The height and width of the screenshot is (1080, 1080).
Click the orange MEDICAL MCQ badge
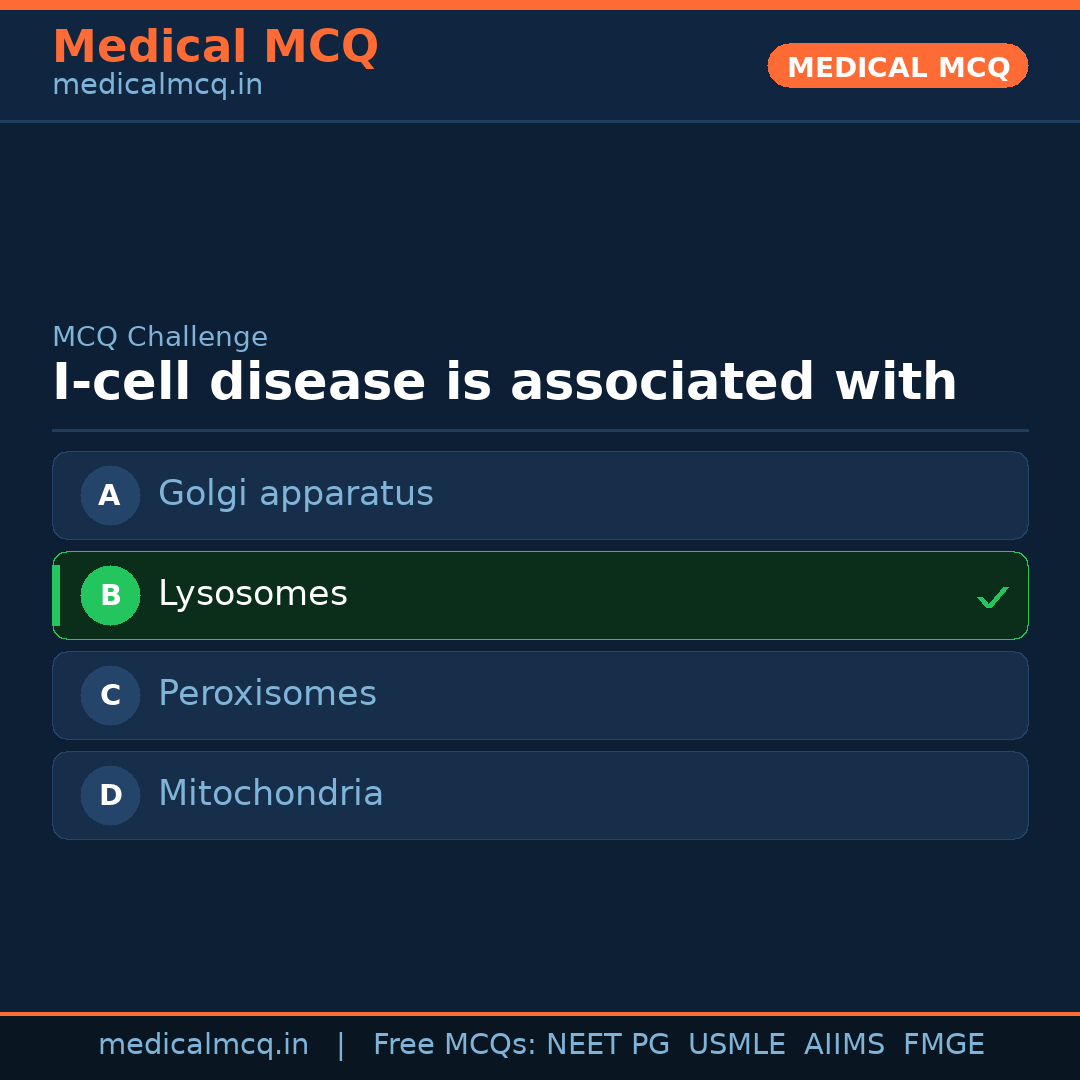pos(897,66)
